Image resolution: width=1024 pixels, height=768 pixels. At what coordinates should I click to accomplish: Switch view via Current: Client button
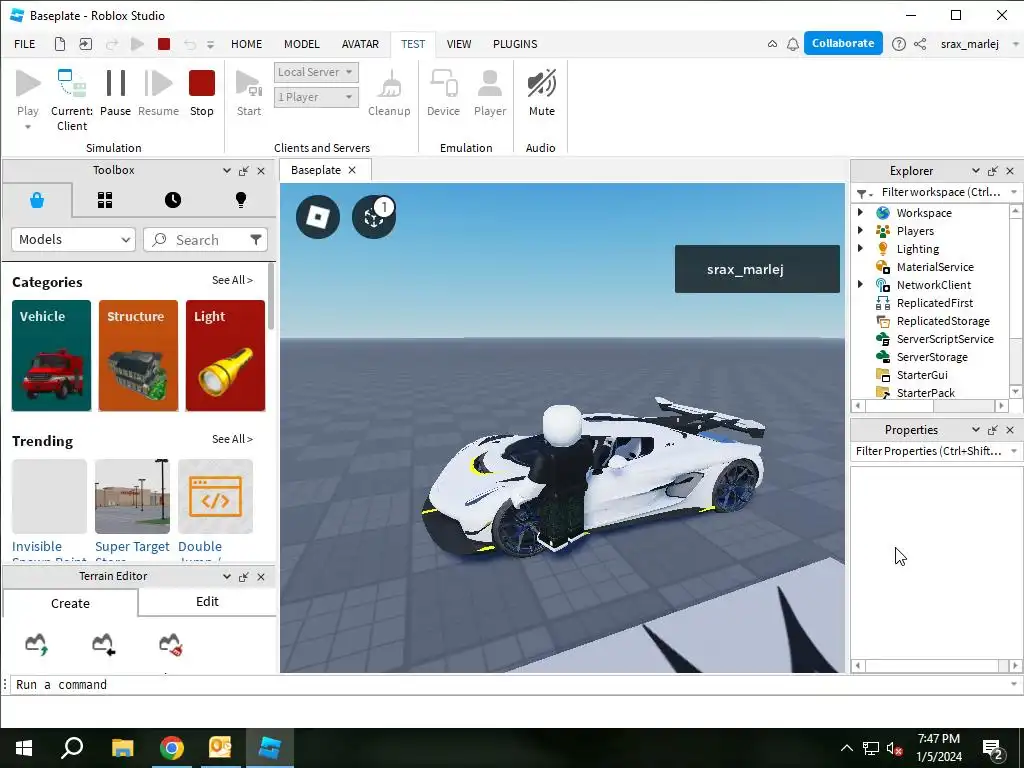72,100
